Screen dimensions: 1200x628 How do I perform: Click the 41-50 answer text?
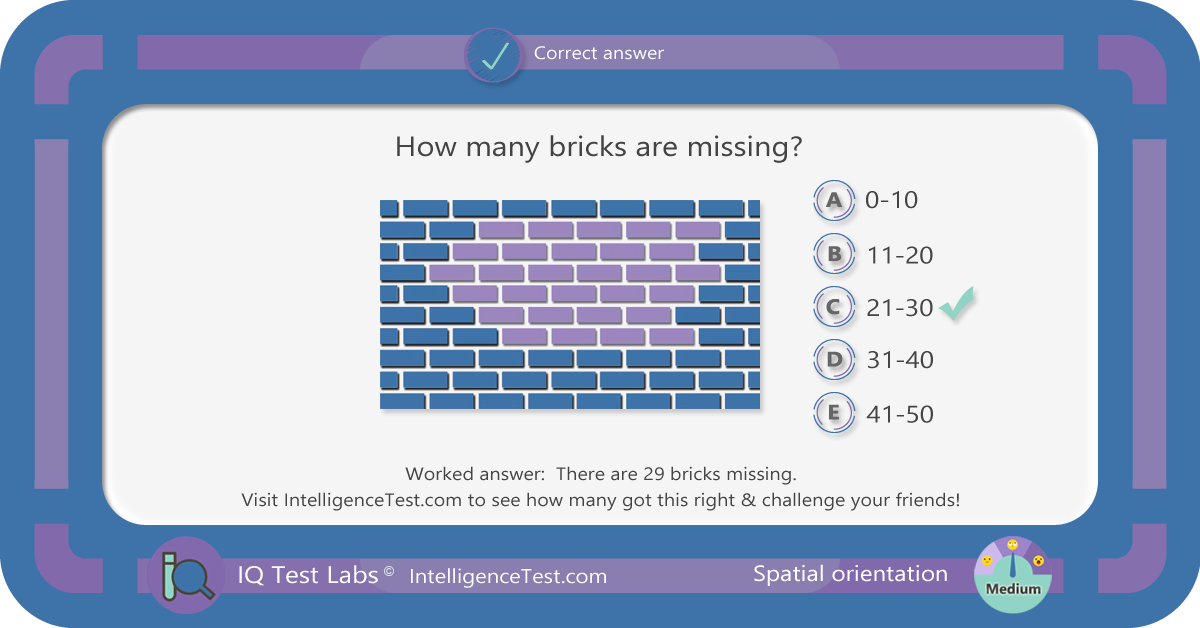tap(900, 413)
